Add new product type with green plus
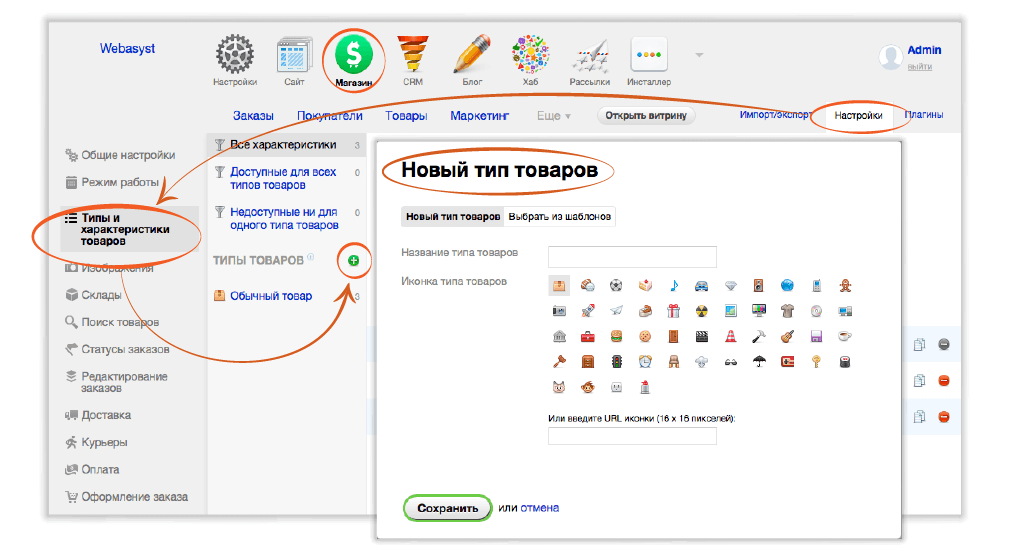 (x=353, y=260)
